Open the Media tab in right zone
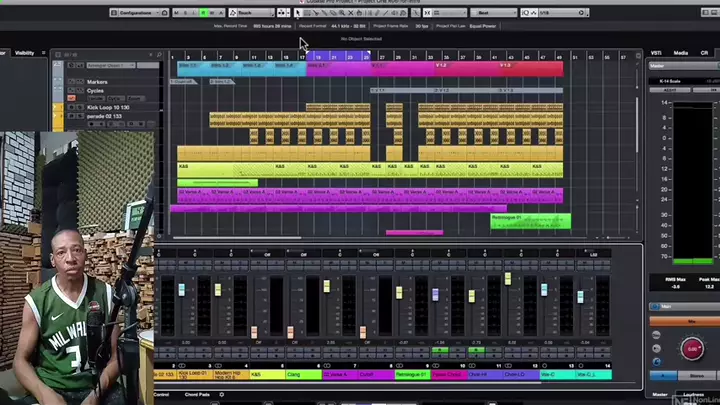720x405 pixels. point(681,52)
